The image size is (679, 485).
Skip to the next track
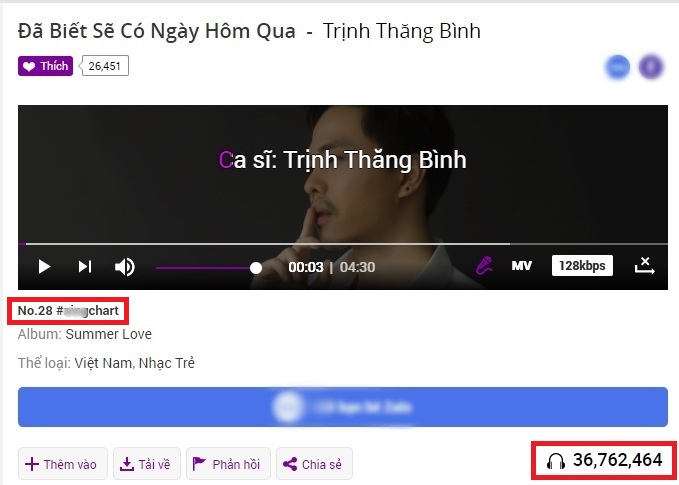pos(85,267)
